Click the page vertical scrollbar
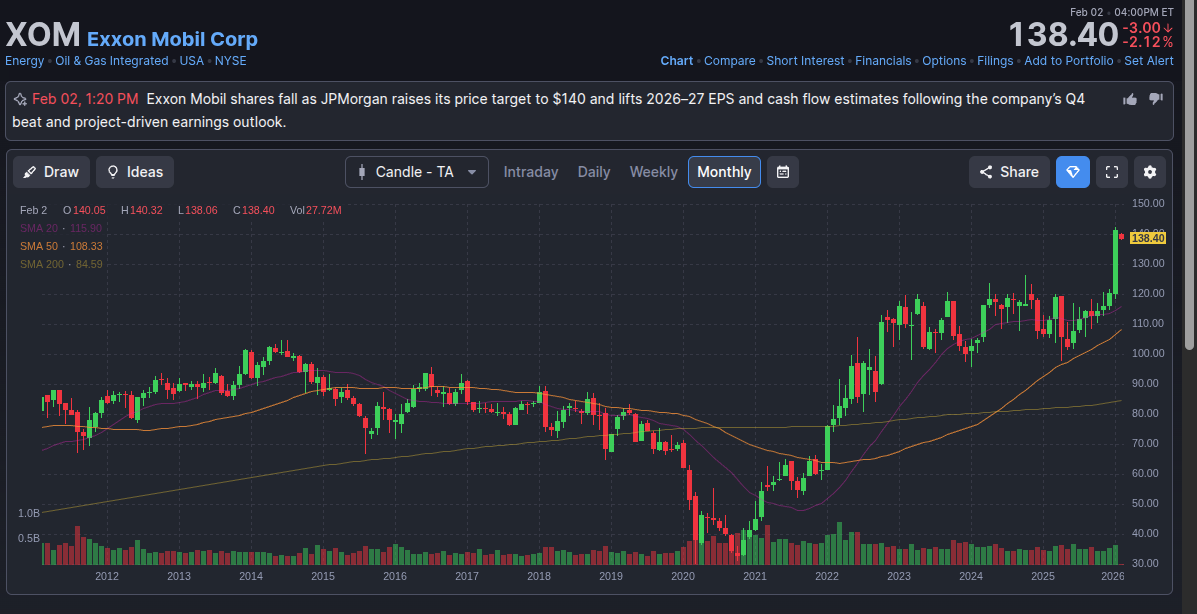Screen dimensions: 1197x614 (1189, 200)
